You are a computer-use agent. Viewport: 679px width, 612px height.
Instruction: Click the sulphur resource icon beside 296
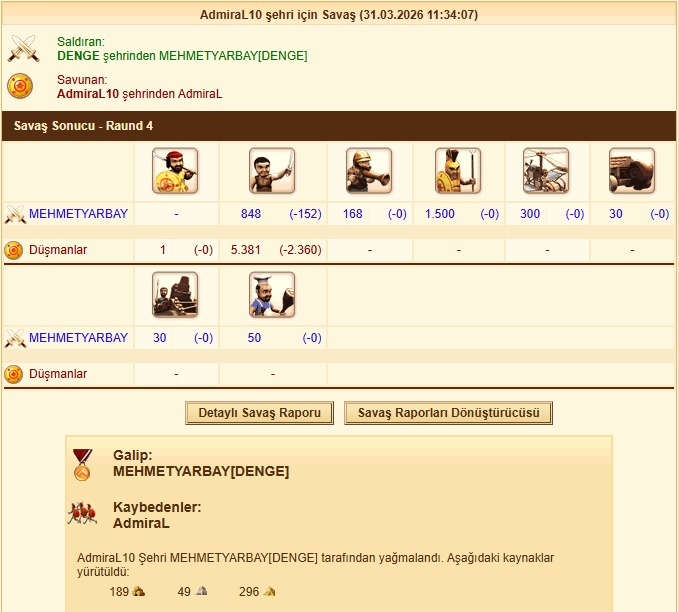[x=269, y=591]
